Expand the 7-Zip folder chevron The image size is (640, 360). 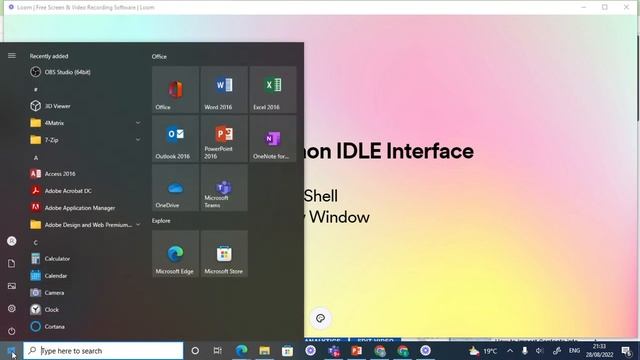pos(138,140)
